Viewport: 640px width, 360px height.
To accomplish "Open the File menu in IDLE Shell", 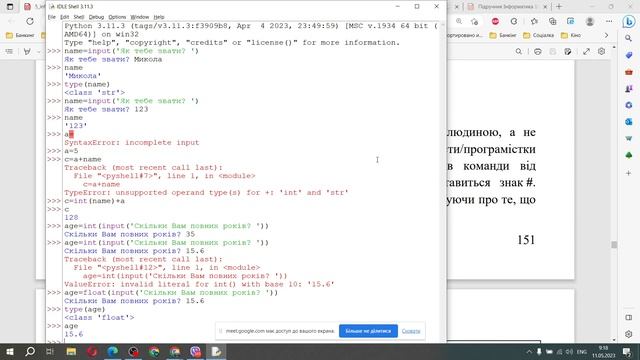I will click(x=52, y=17).
